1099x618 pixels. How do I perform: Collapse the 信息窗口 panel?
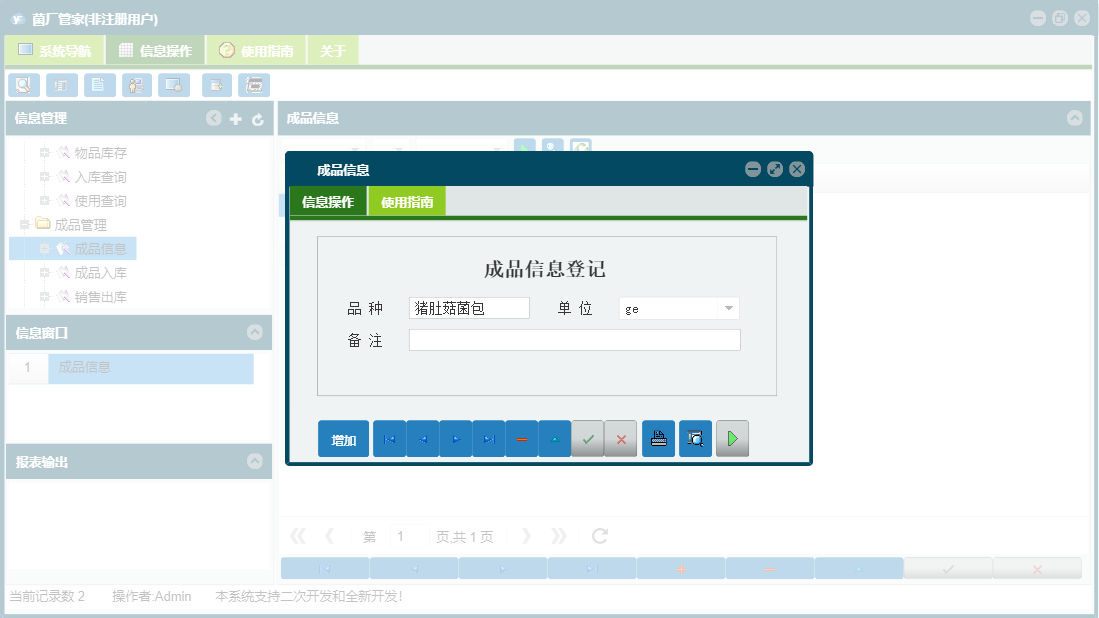257,332
